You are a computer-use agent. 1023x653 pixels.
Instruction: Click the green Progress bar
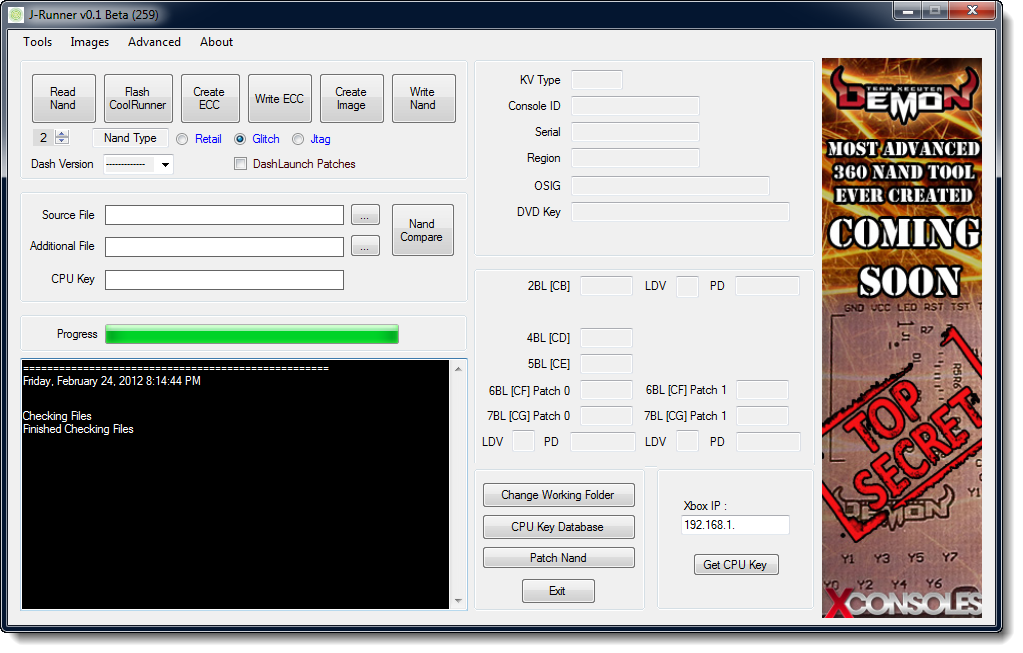(x=252, y=335)
